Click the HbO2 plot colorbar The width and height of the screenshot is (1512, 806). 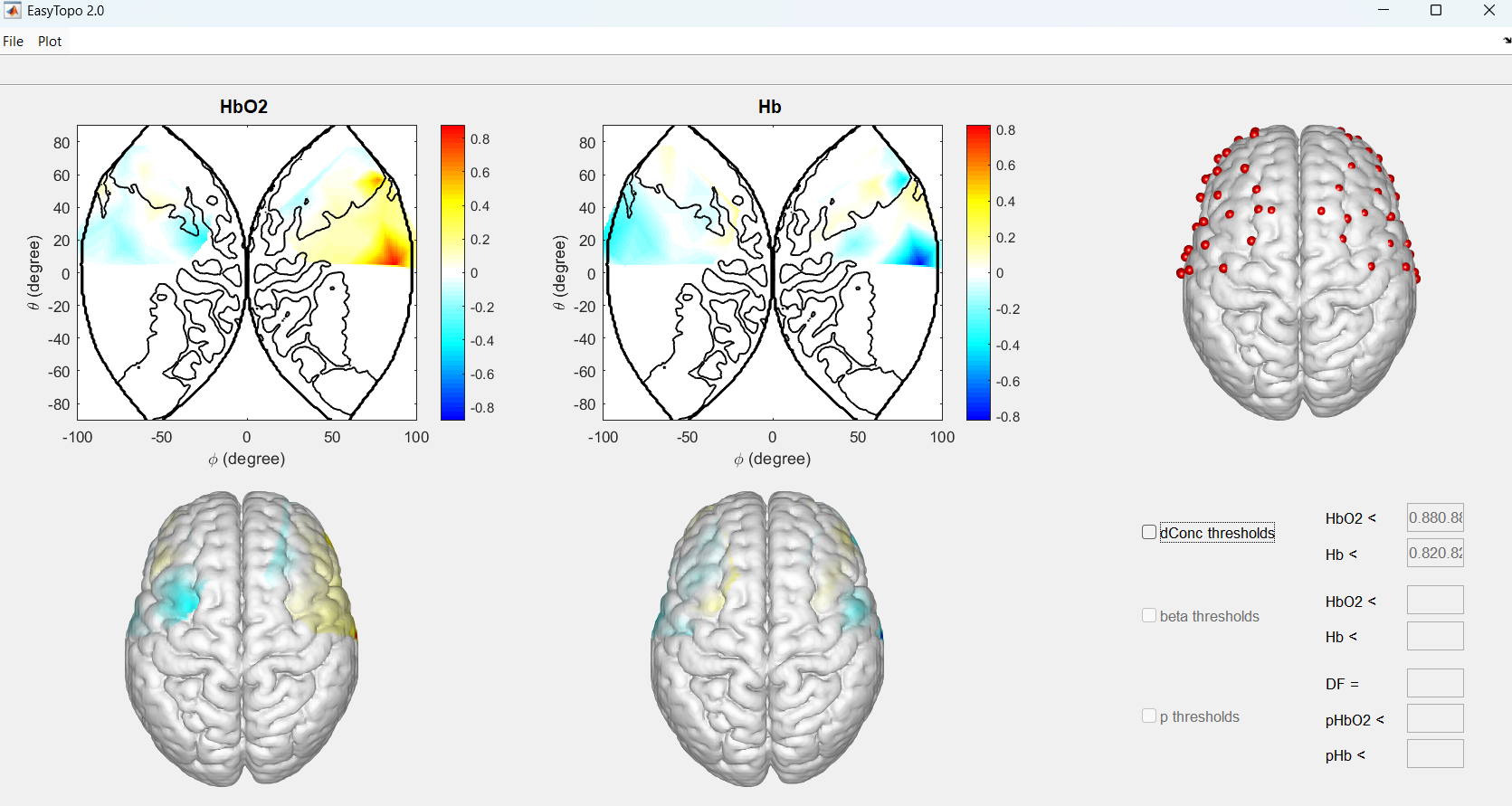click(x=452, y=272)
